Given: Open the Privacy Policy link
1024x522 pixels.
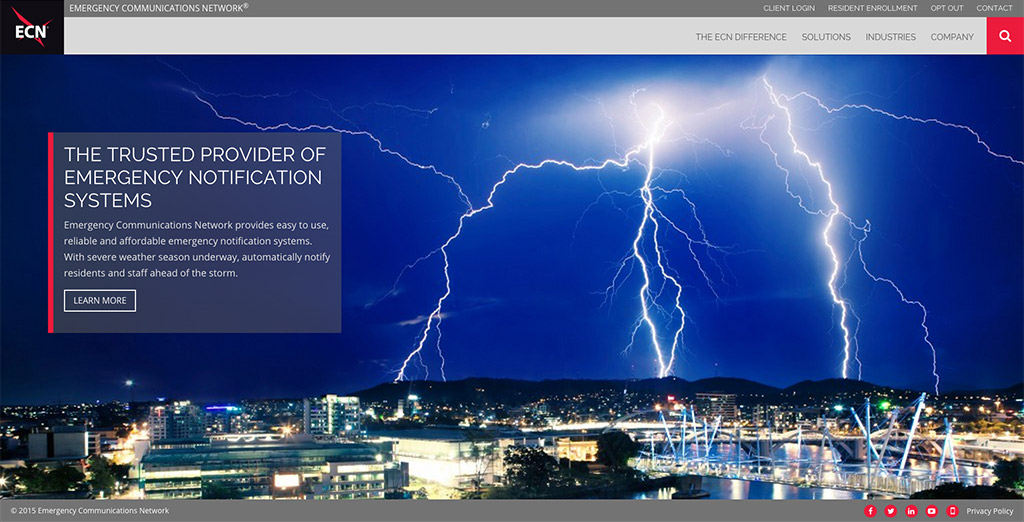Looking at the screenshot, I should point(990,511).
